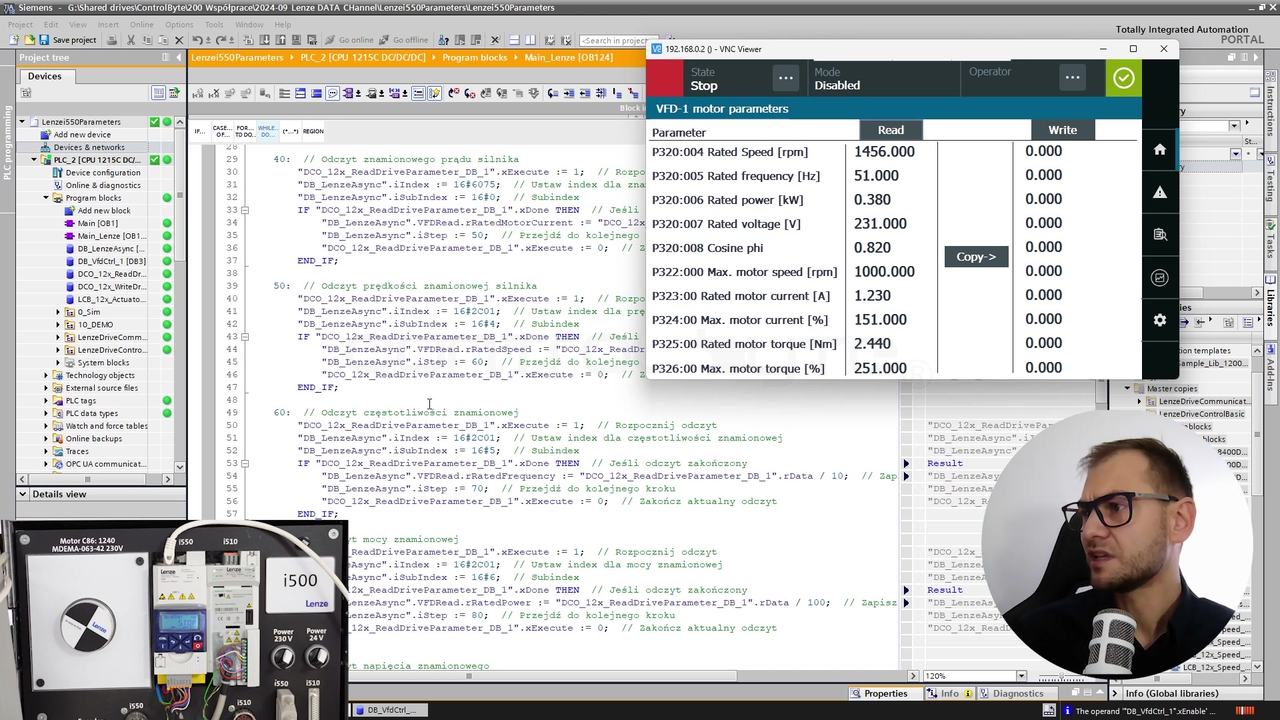Split the editor space vertically
Image resolution: width=1280 pixels, height=720 pixels.
point(531,40)
